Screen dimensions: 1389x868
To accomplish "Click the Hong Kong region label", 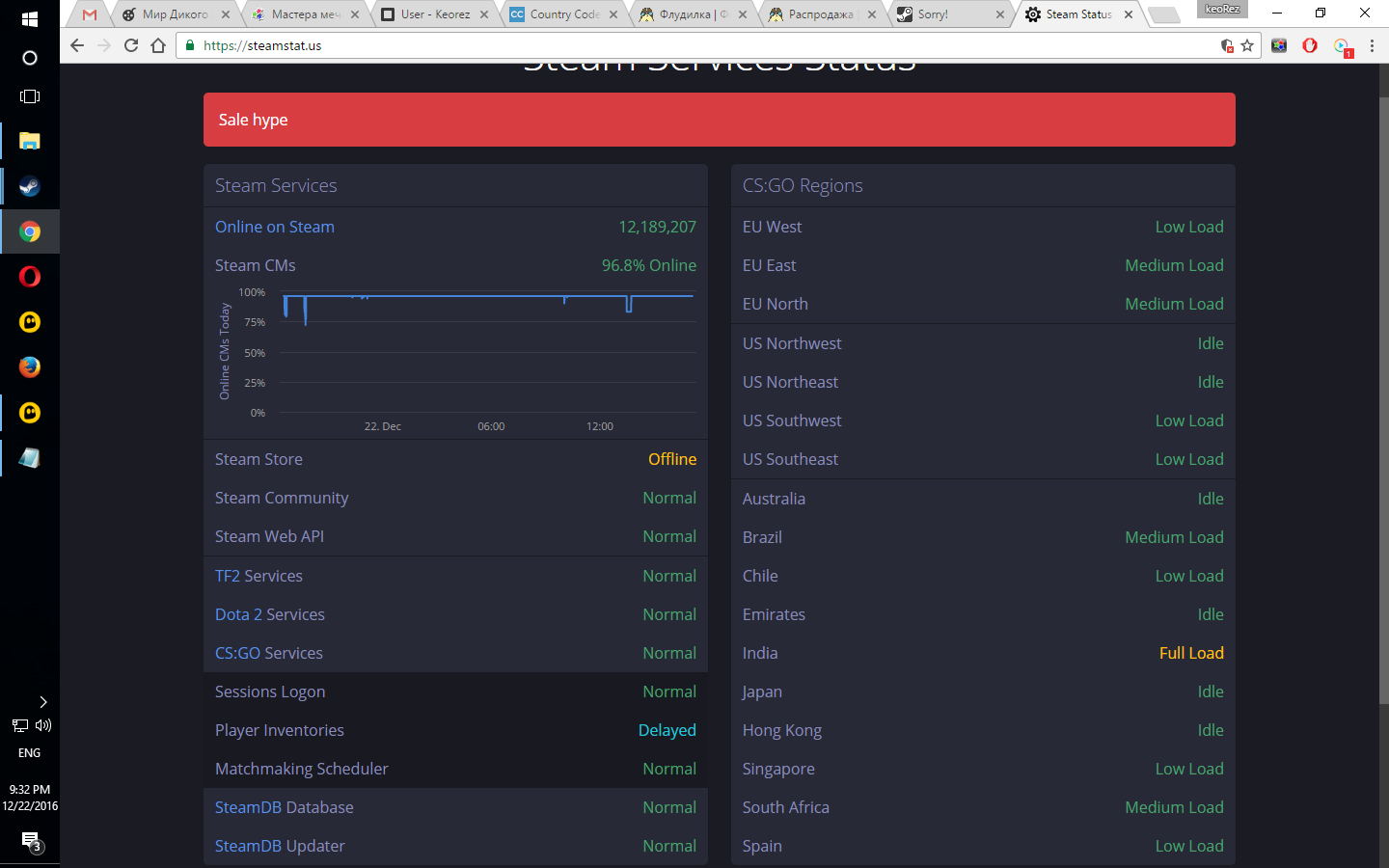I will pos(782,730).
